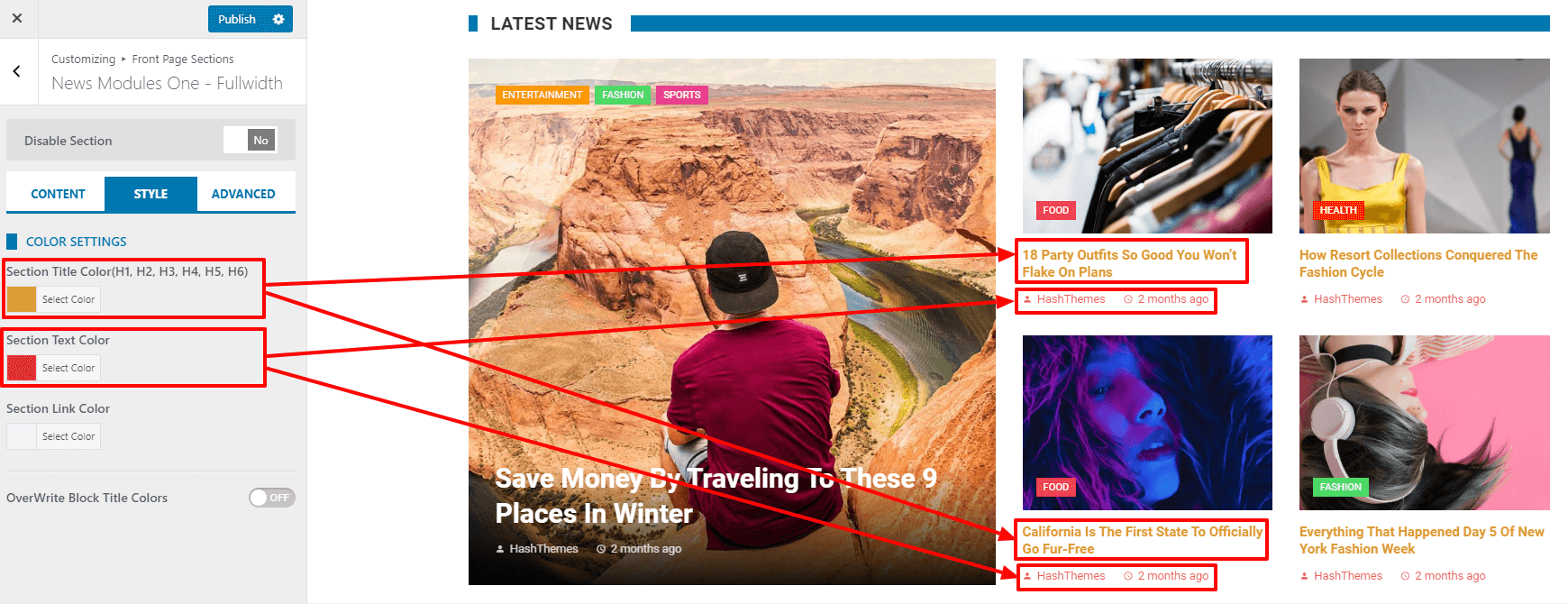Open Section Title Color picker via Select Color
Image resolution: width=1568 pixels, height=604 pixels.
pos(68,299)
